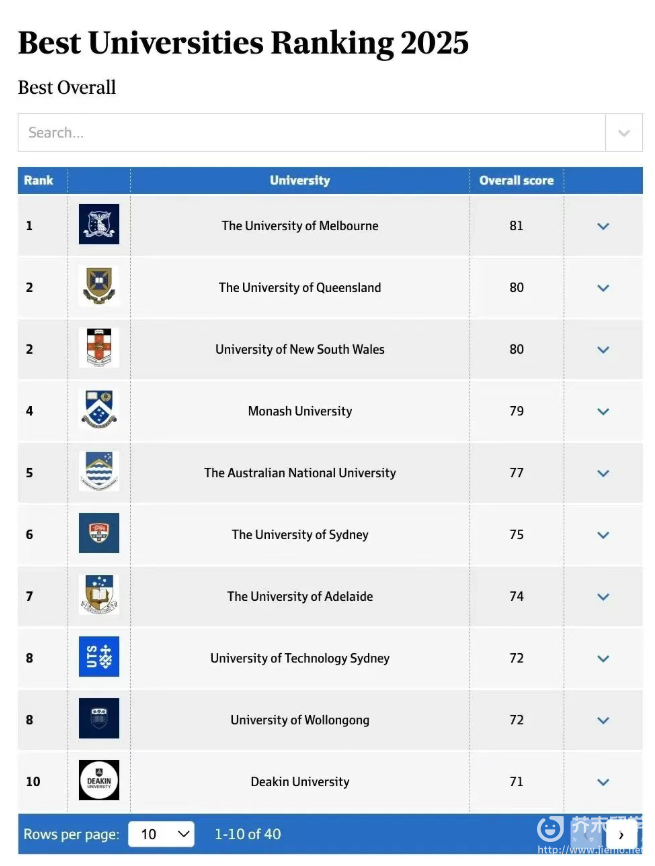Go to the next page of results
The width and height of the screenshot is (655, 866).
(x=622, y=834)
